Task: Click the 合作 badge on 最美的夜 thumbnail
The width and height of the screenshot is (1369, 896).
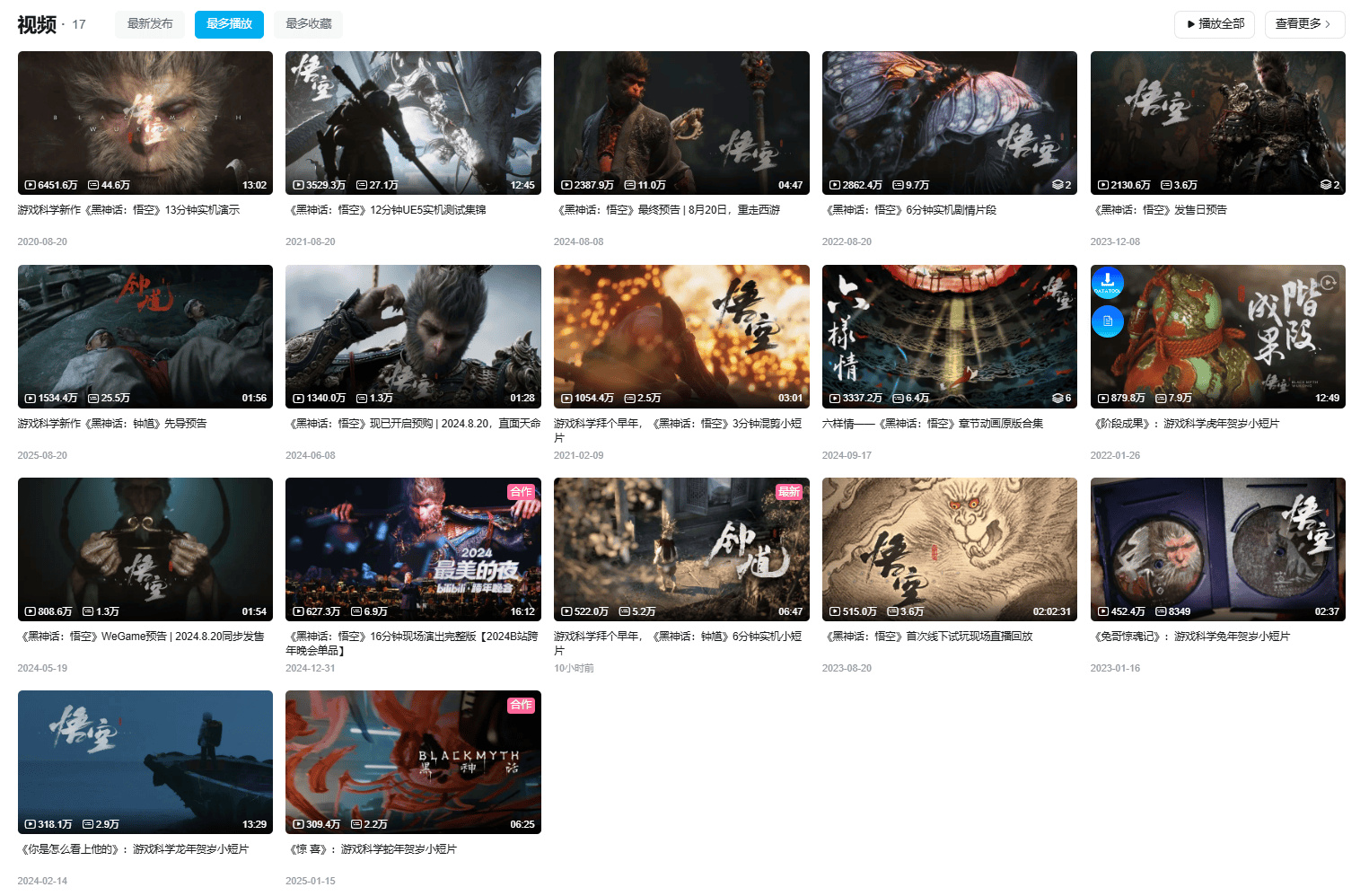Action: click(x=521, y=492)
